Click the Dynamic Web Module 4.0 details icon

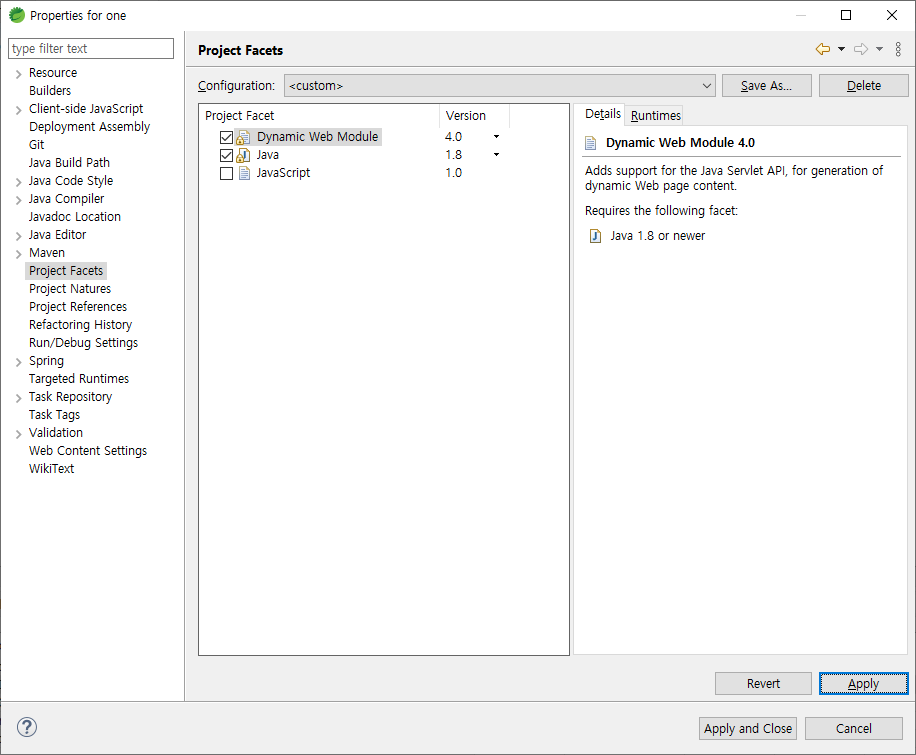point(591,143)
